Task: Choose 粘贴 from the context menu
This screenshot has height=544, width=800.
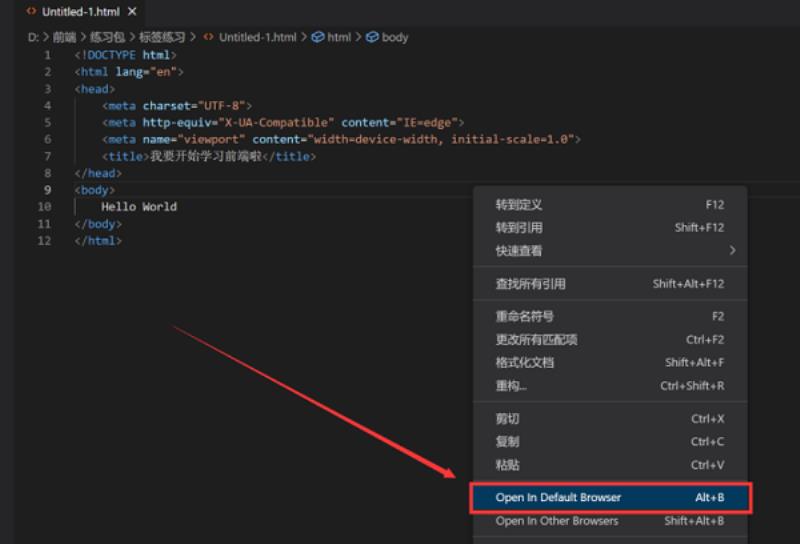Action: click(x=610, y=465)
